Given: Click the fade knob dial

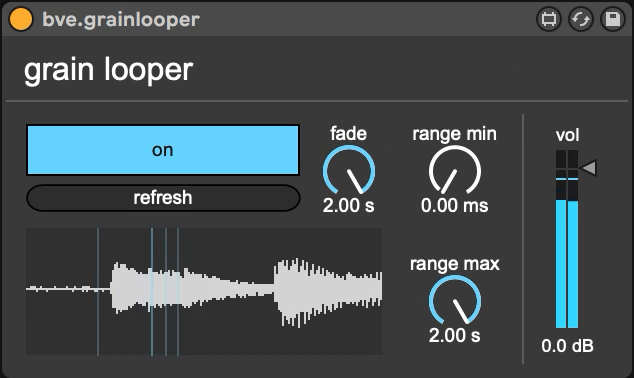Looking at the screenshot, I should pyautogui.click(x=349, y=171).
